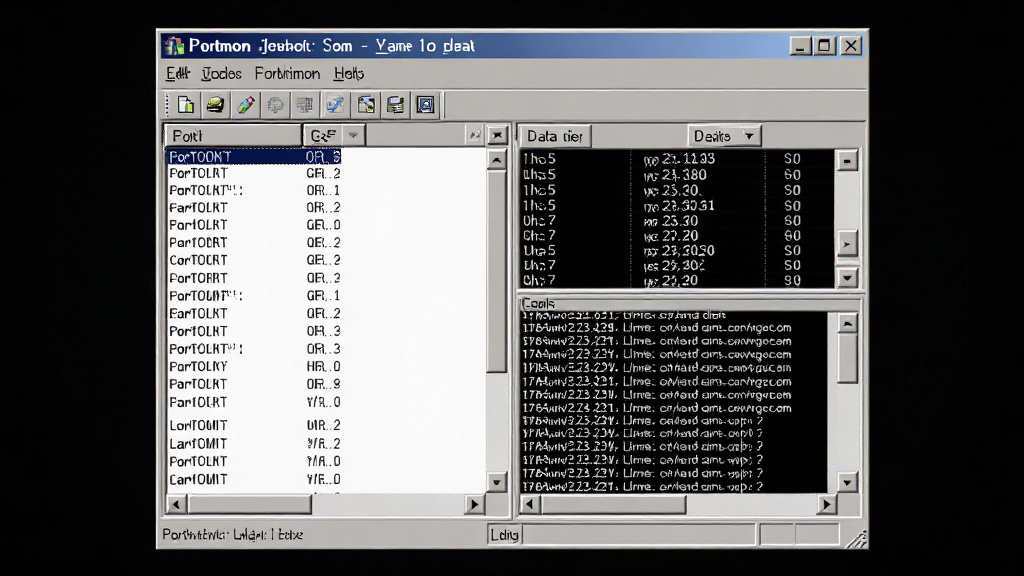Click the port list vertical scrollbar thumb
The height and width of the screenshot is (576, 1024).
click(496, 271)
